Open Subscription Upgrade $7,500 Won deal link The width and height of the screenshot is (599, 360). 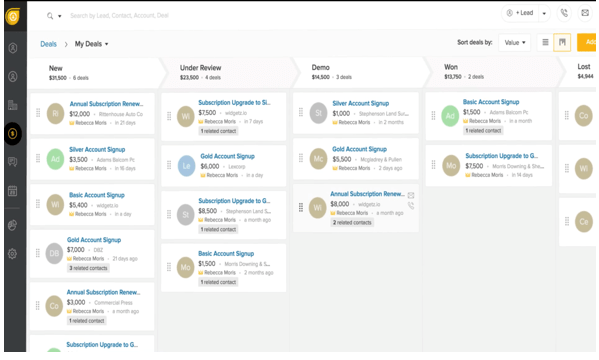(502, 156)
